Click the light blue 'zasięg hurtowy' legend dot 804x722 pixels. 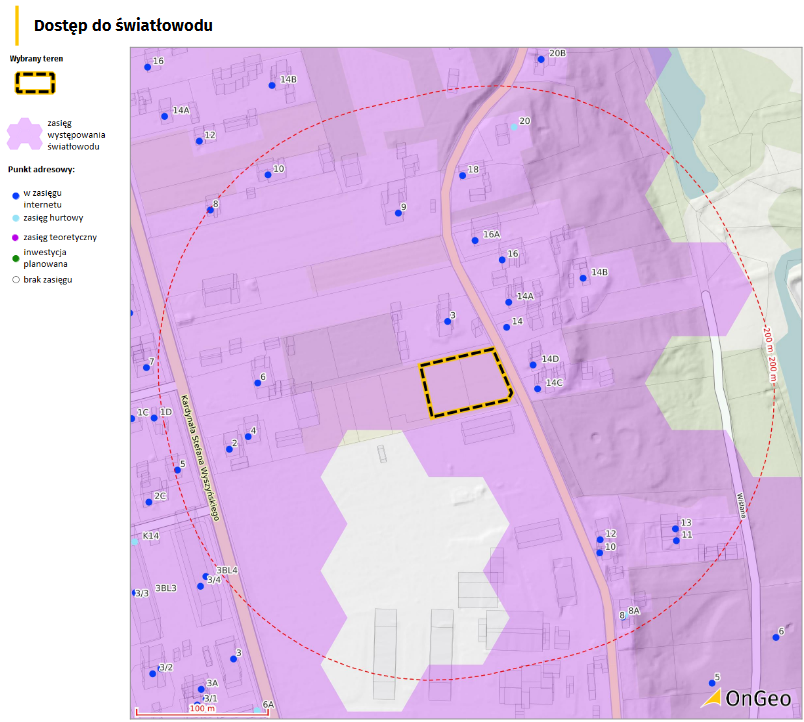15,217
